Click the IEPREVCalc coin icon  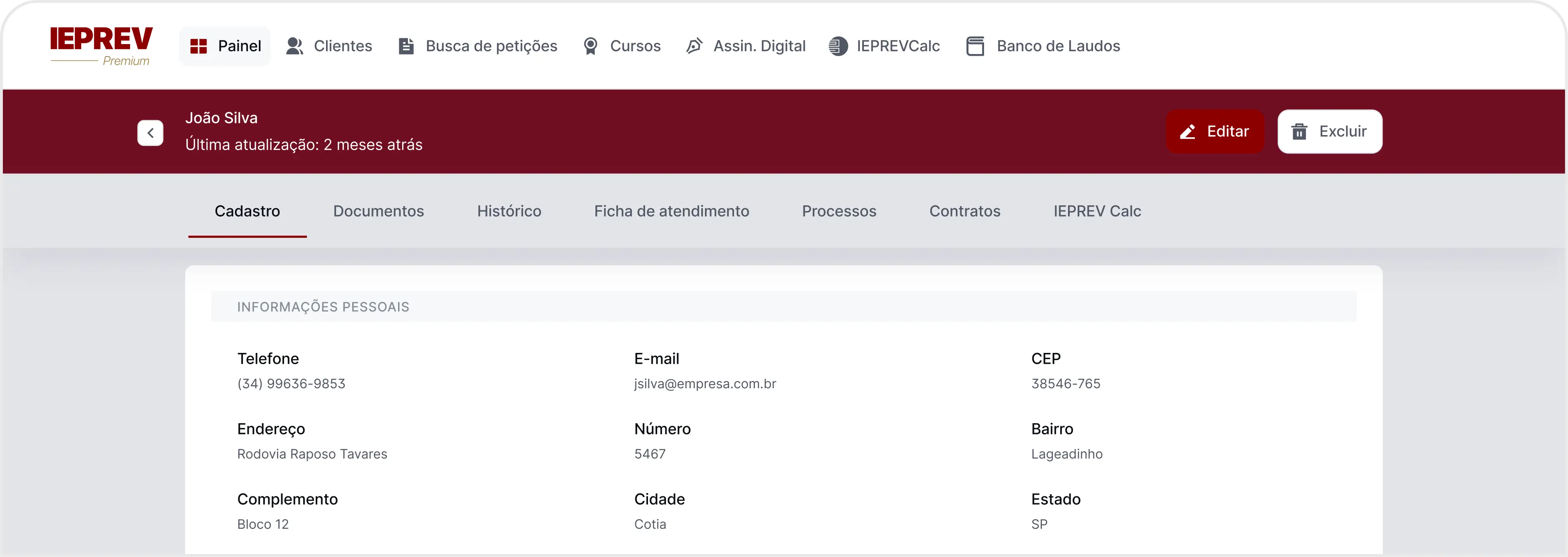[x=838, y=46]
